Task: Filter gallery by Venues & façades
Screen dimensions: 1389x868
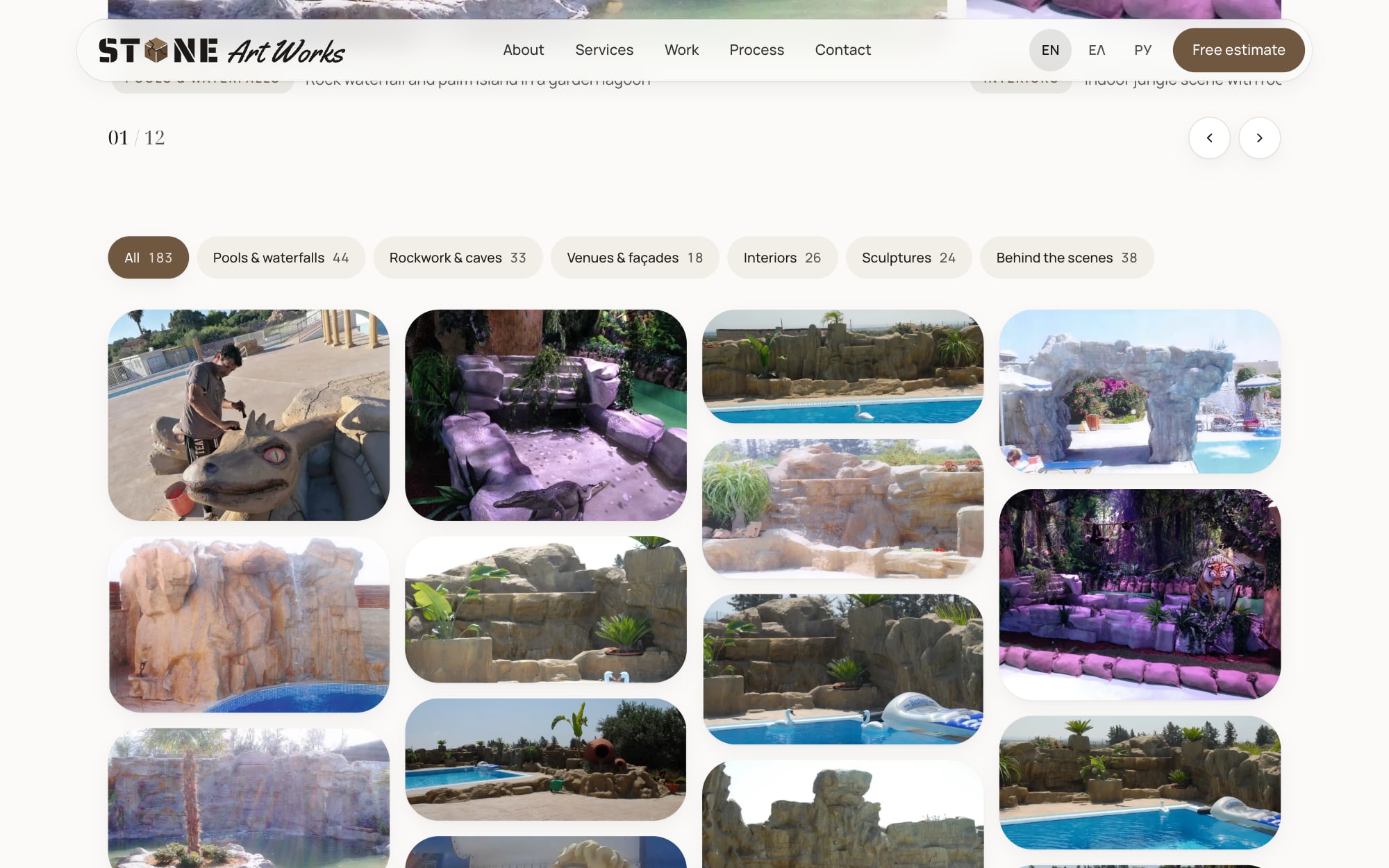Action: pos(635,258)
